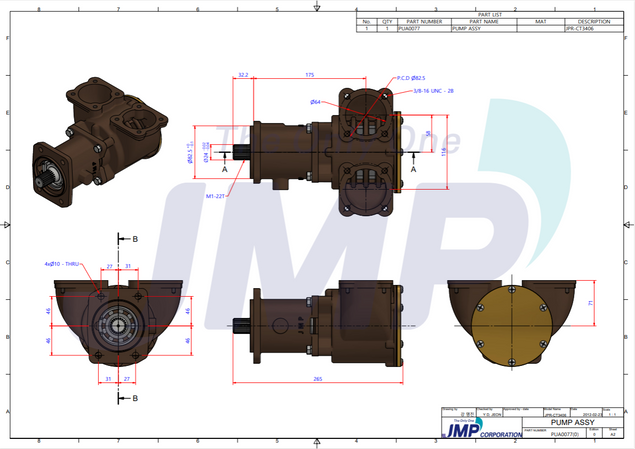
Task: Click the lower B section marker
Action: click(x=133, y=398)
